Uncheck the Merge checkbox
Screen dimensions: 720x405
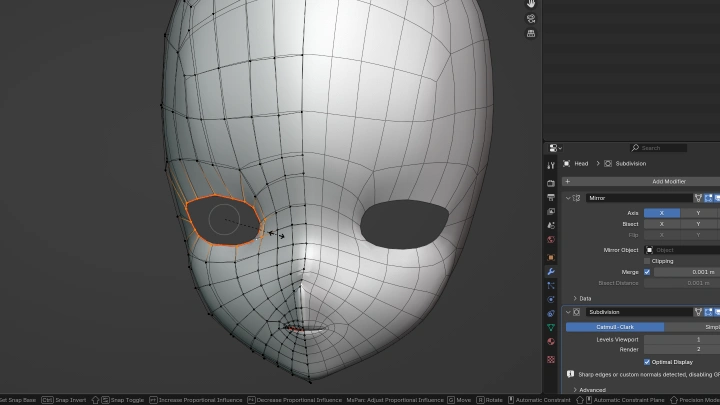click(x=647, y=272)
